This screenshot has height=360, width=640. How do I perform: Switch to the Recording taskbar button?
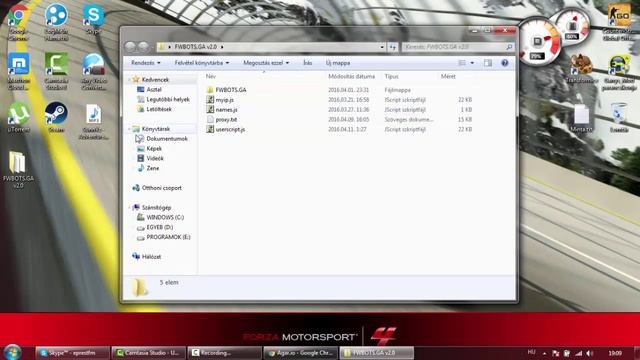(x=224, y=353)
